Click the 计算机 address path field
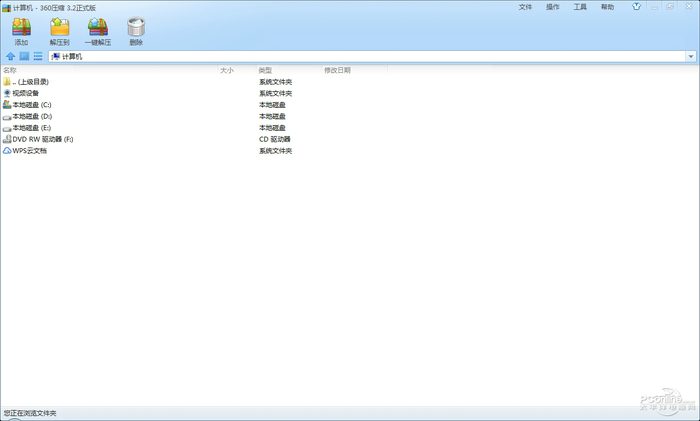 pos(367,56)
